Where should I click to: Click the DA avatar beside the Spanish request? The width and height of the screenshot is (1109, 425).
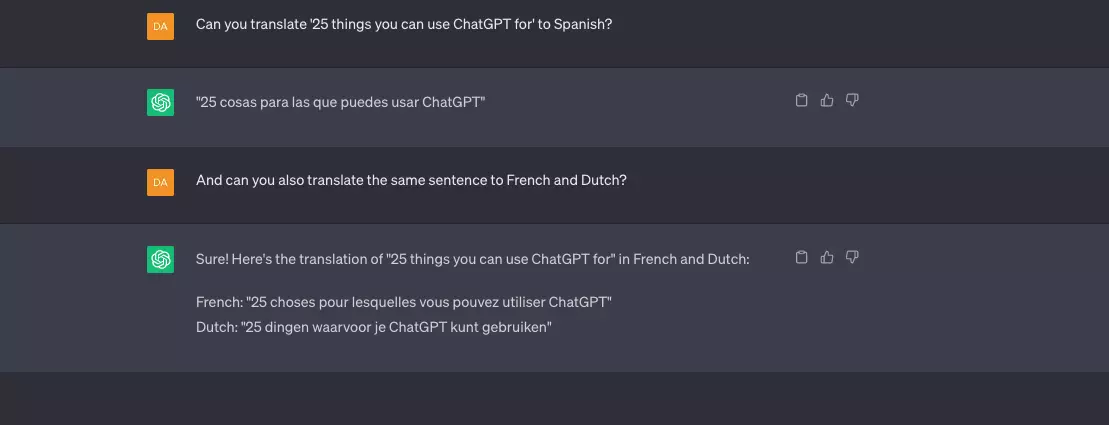(161, 26)
